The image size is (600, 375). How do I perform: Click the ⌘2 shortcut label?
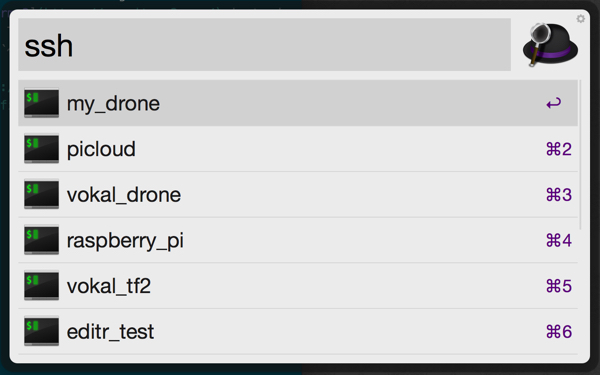[x=559, y=149]
